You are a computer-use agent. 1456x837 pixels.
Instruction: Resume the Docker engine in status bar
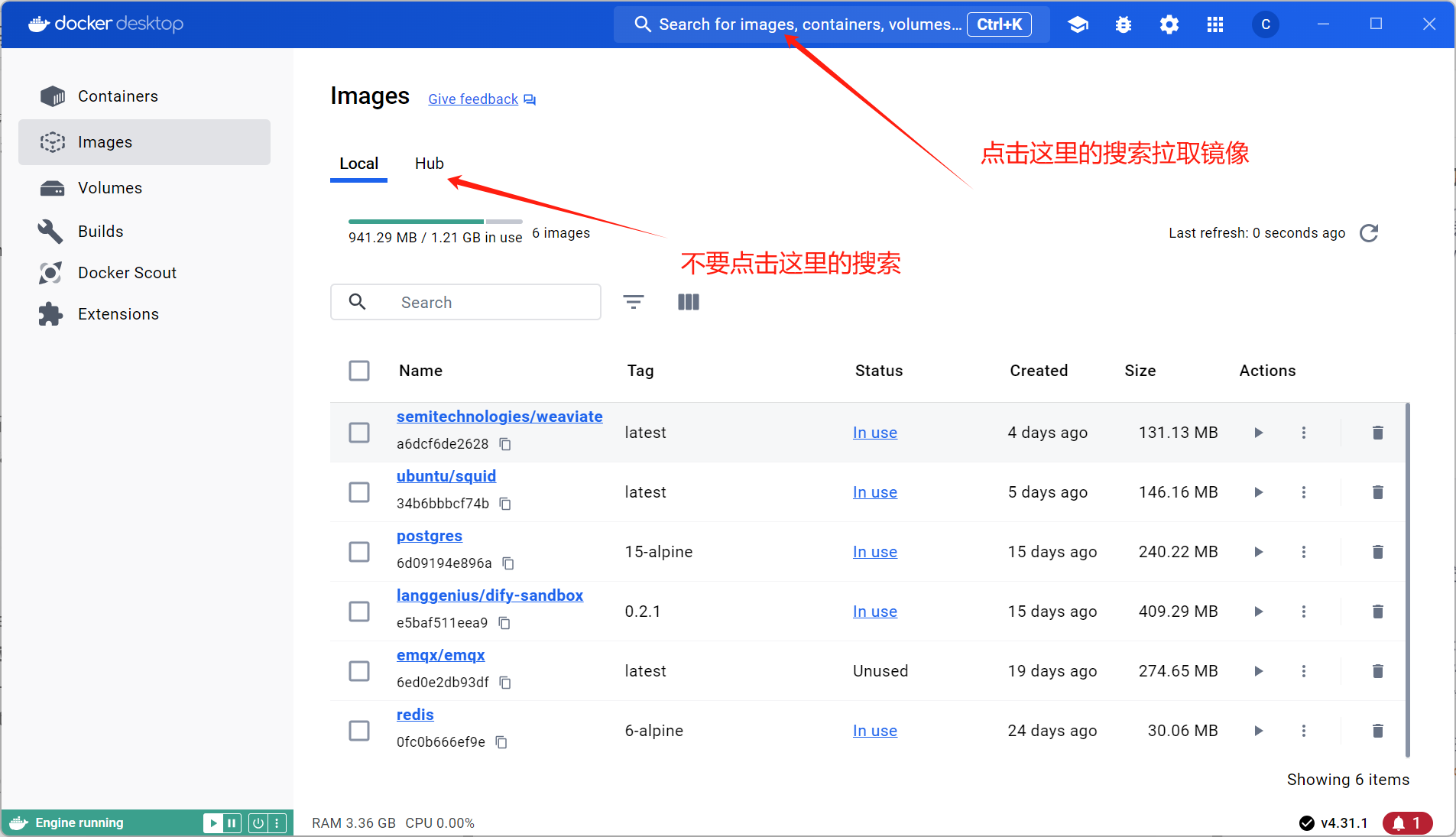point(213,823)
